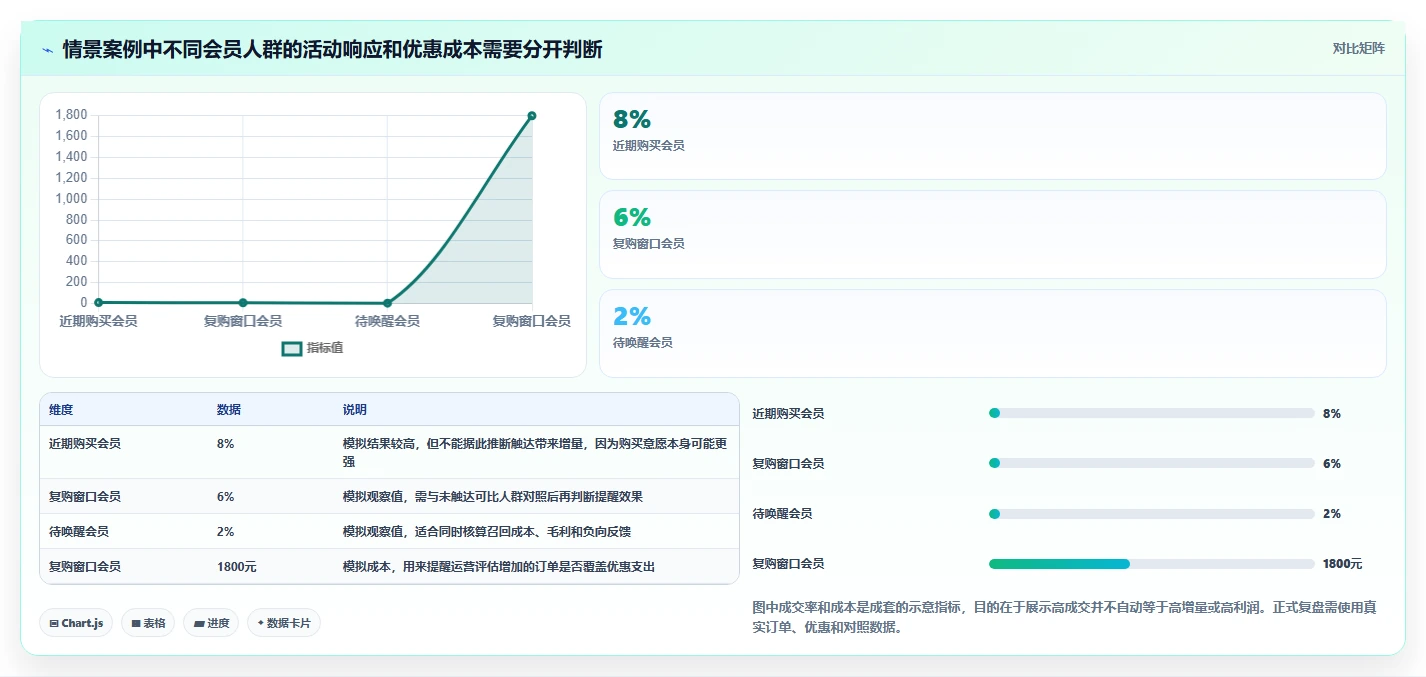Click the 8% cell in the table
The height and width of the screenshot is (677, 1426).
click(x=225, y=443)
